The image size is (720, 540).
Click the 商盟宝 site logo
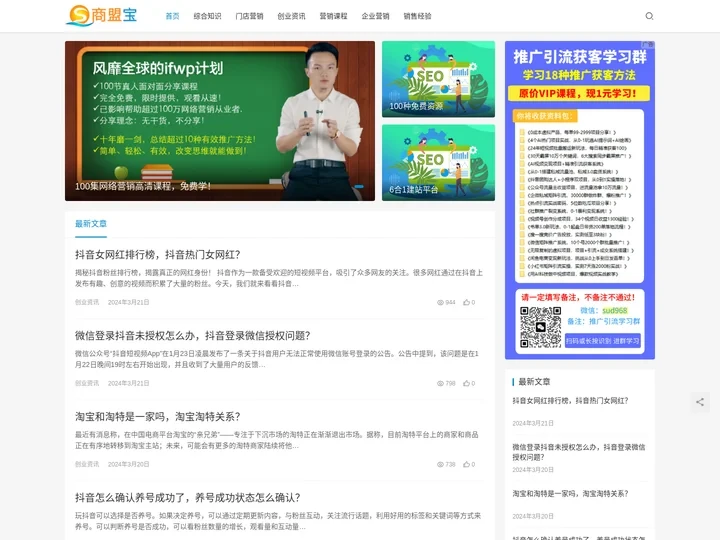point(101,15)
